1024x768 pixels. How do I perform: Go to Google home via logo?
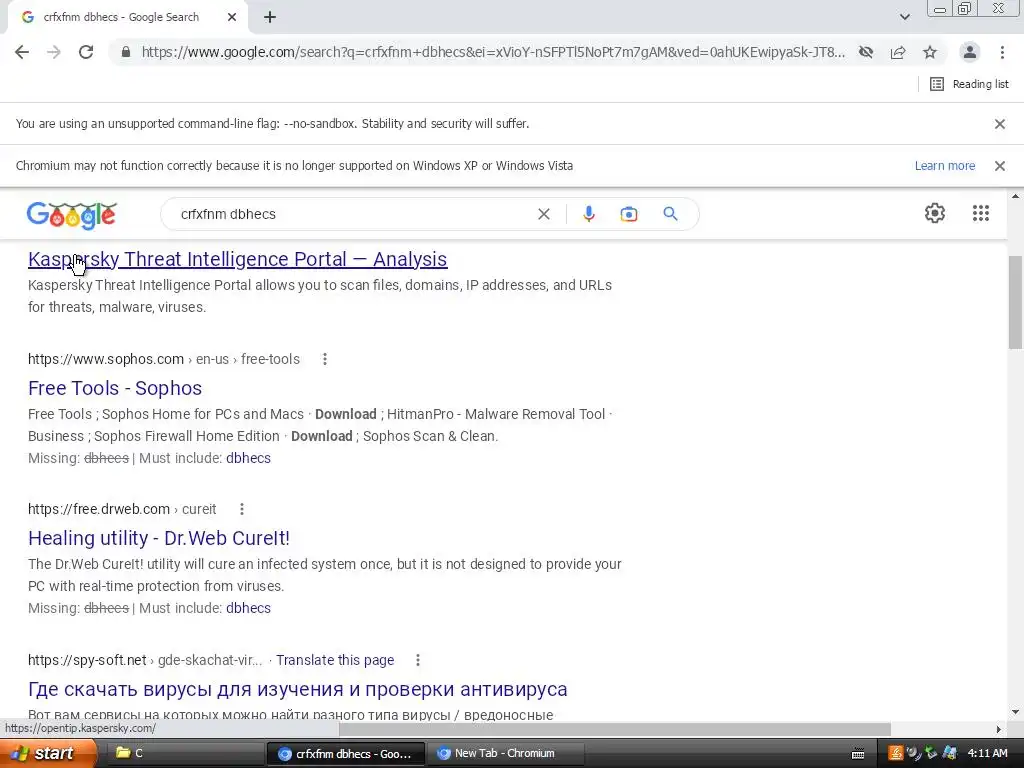(x=72, y=215)
